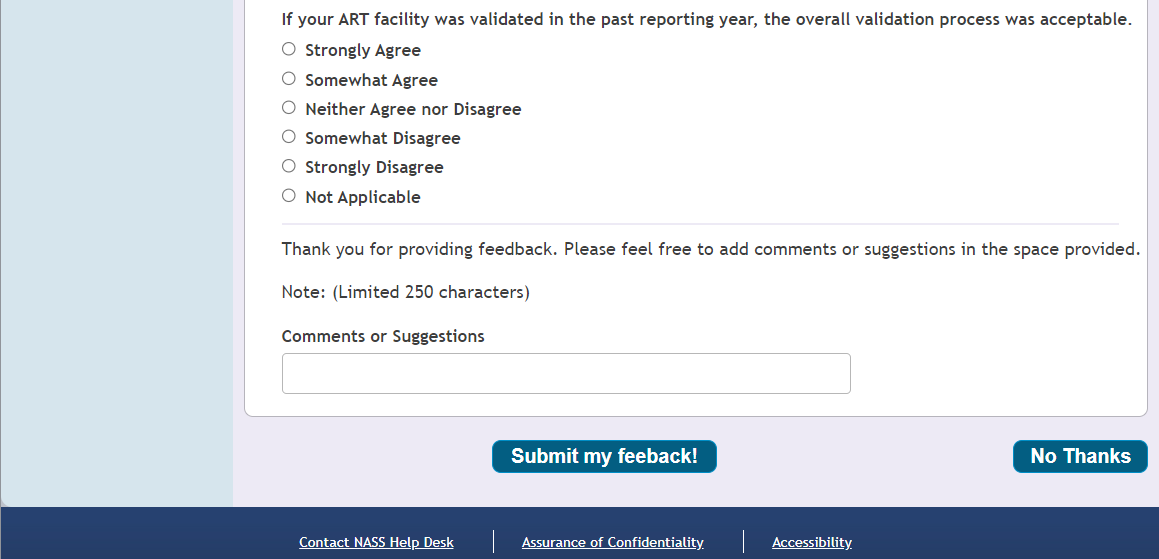Click the Strongly Disagree label text
1159x559 pixels.
click(x=374, y=167)
